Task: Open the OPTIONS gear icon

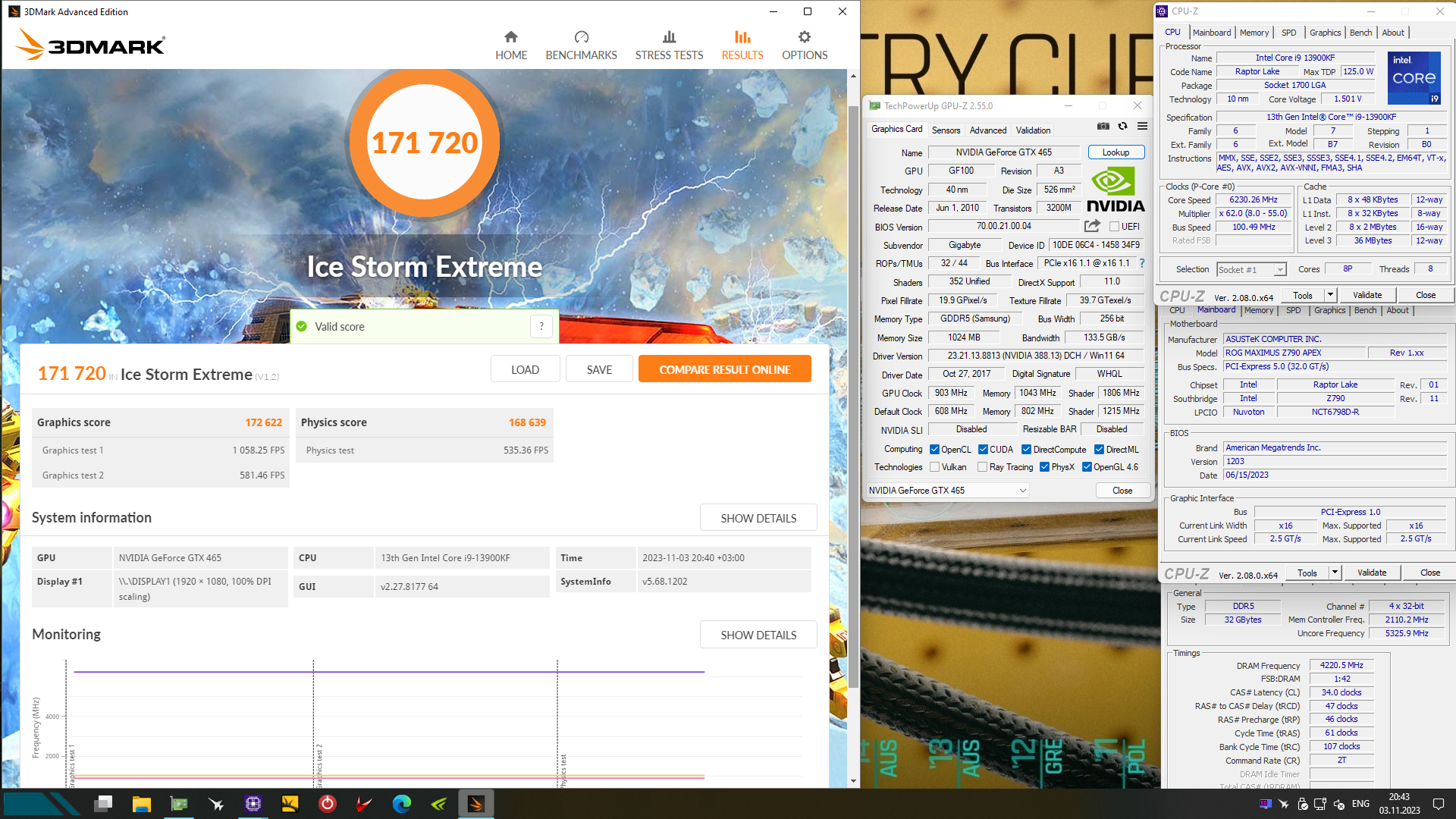Action: pyautogui.click(x=805, y=37)
